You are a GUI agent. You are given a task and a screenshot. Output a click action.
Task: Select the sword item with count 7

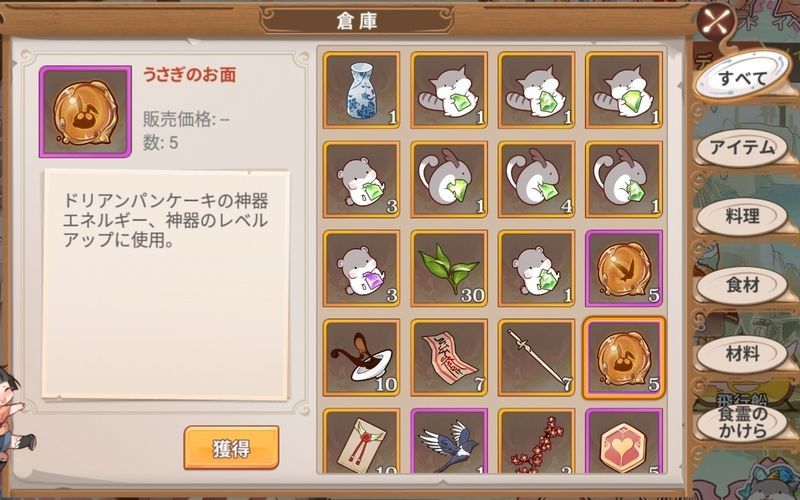pyautogui.click(x=536, y=358)
